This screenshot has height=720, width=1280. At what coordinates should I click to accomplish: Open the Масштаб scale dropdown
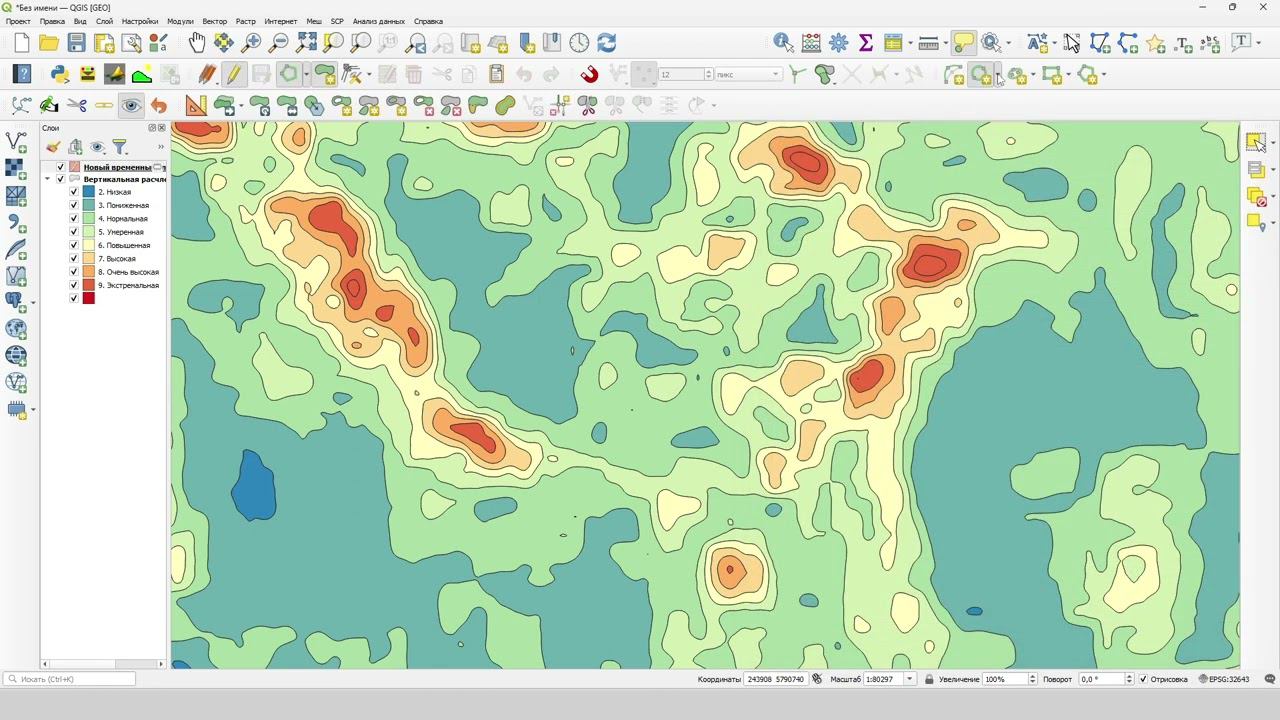909,679
